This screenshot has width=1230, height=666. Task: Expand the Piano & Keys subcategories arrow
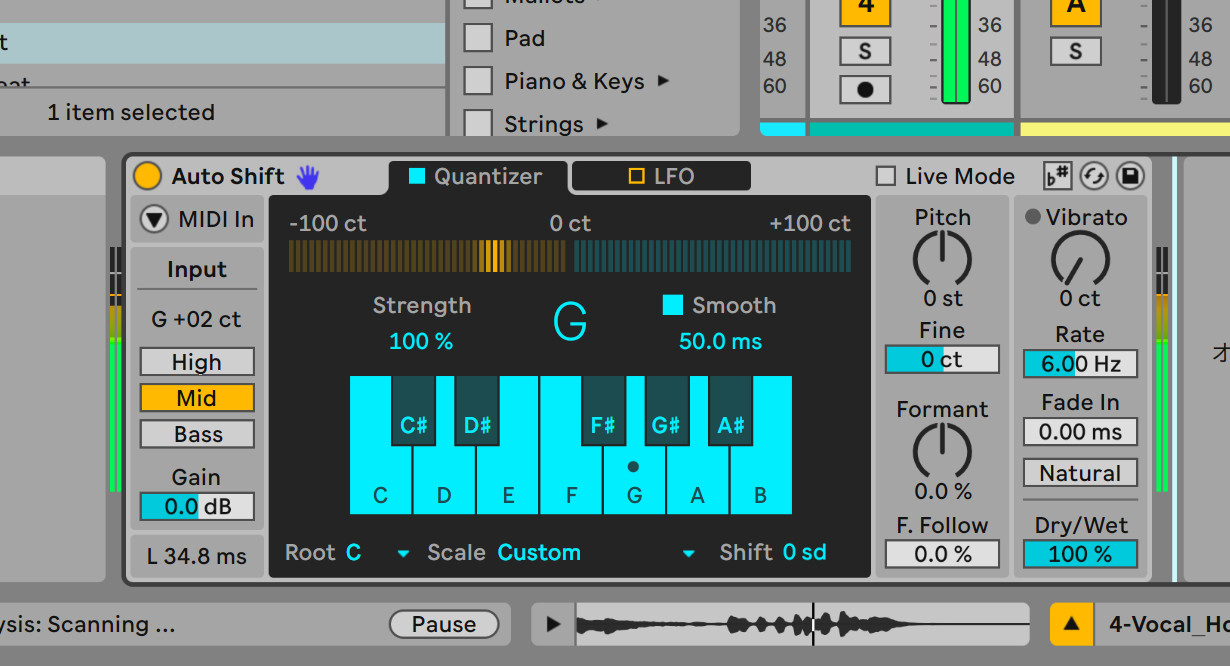663,81
